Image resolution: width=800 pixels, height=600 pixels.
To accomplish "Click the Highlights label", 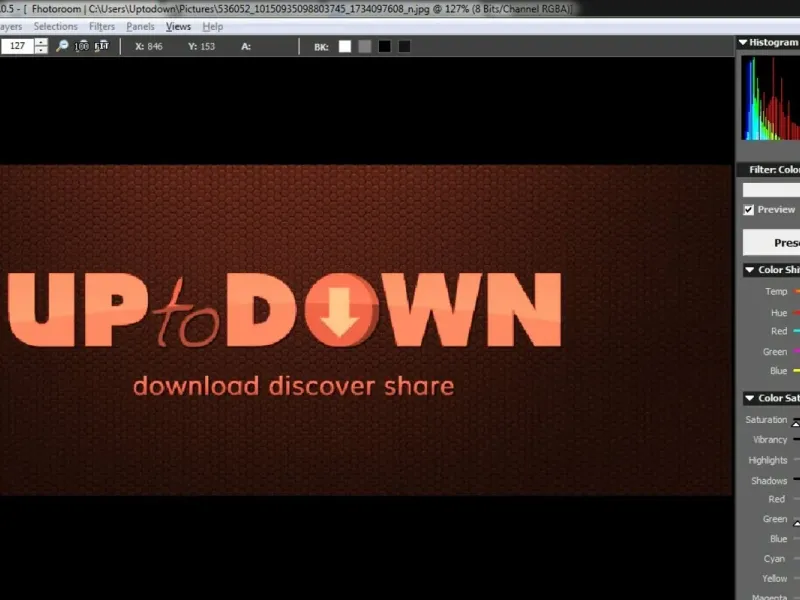I will 768,460.
